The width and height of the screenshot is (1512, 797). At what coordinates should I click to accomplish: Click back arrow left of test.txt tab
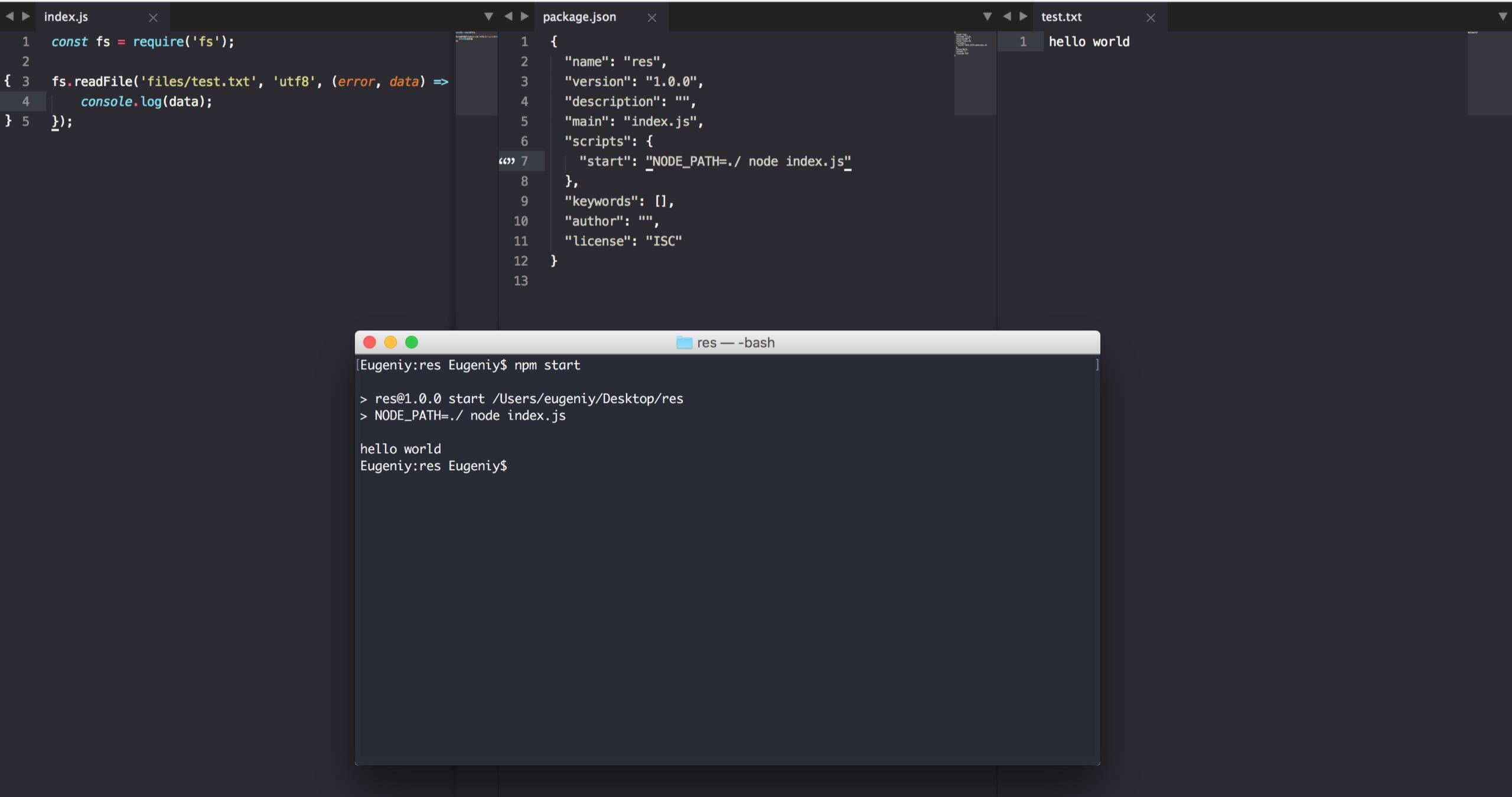[x=1007, y=17]
